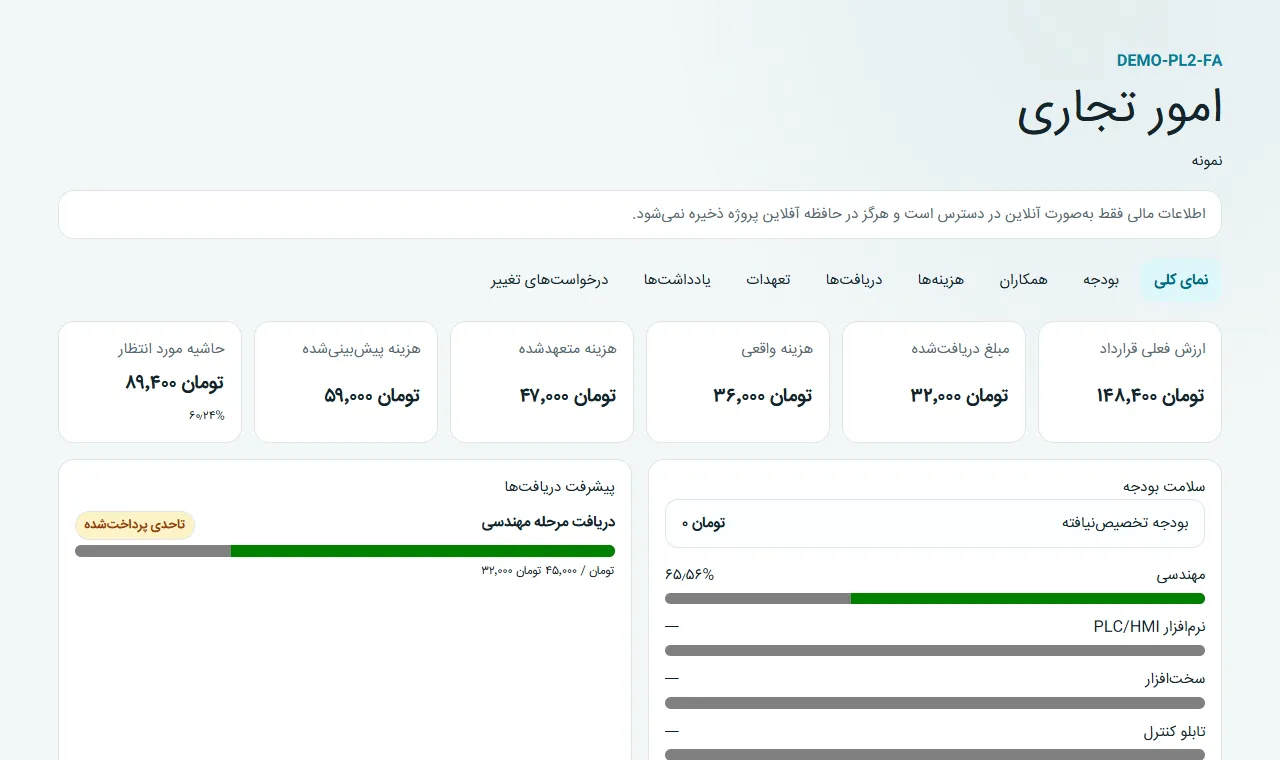
Task: Click the حاشیه مورد انتظار card label
Action: pos(171,349)
